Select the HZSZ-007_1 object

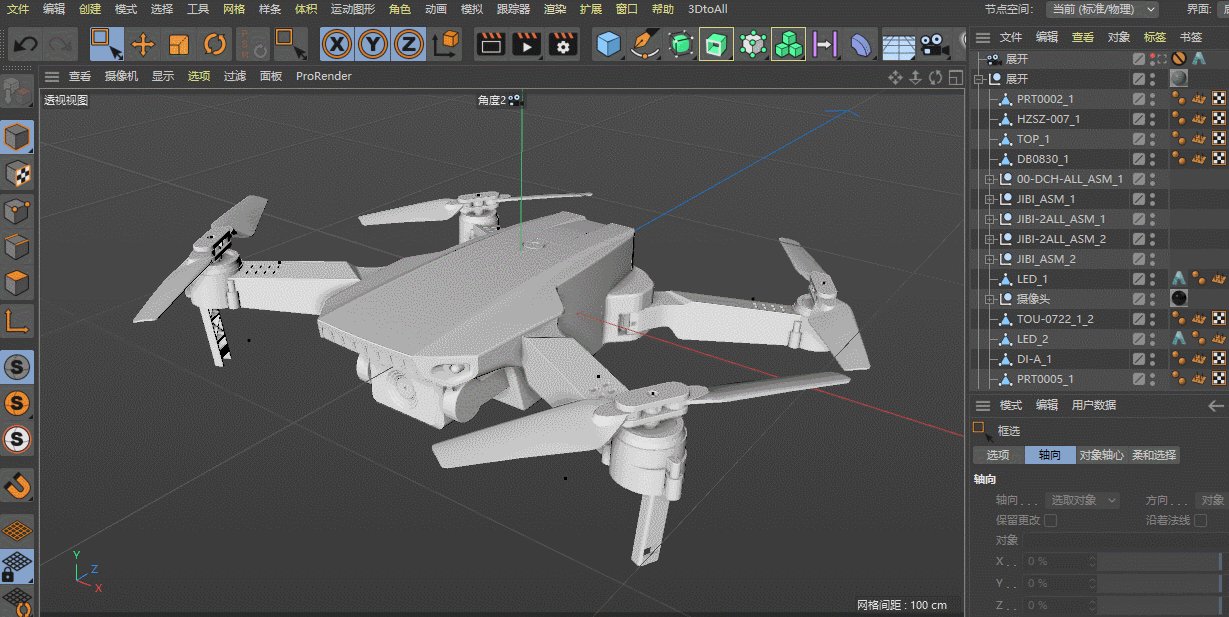click(x=1048, y=119)
